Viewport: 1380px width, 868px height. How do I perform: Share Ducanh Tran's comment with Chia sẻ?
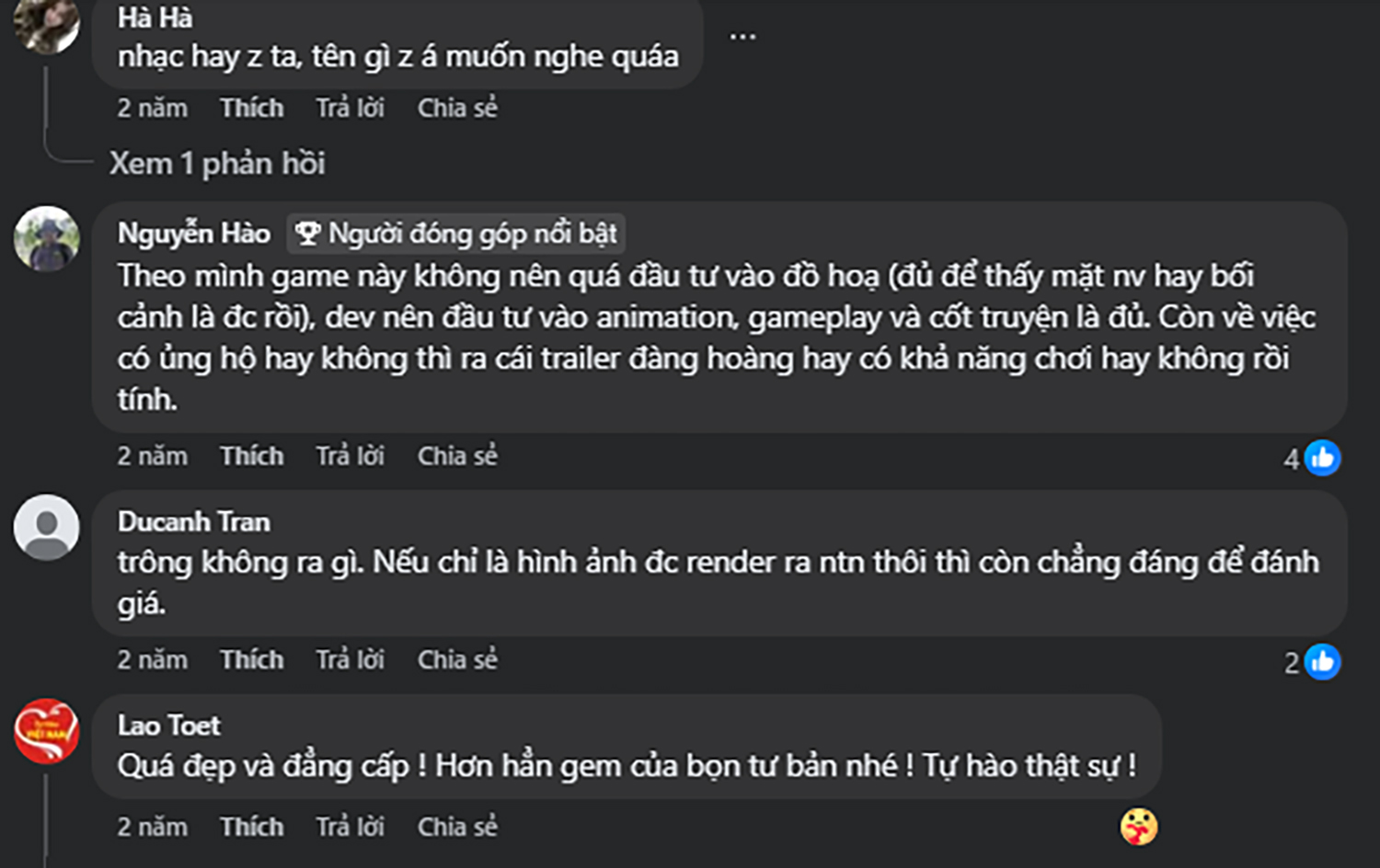coord(457,660)
